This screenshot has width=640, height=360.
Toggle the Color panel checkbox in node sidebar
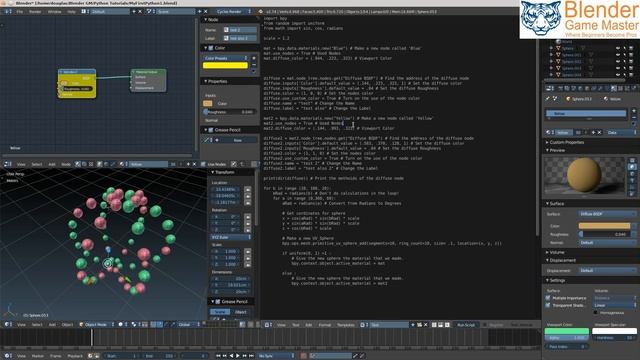point(211,48)
